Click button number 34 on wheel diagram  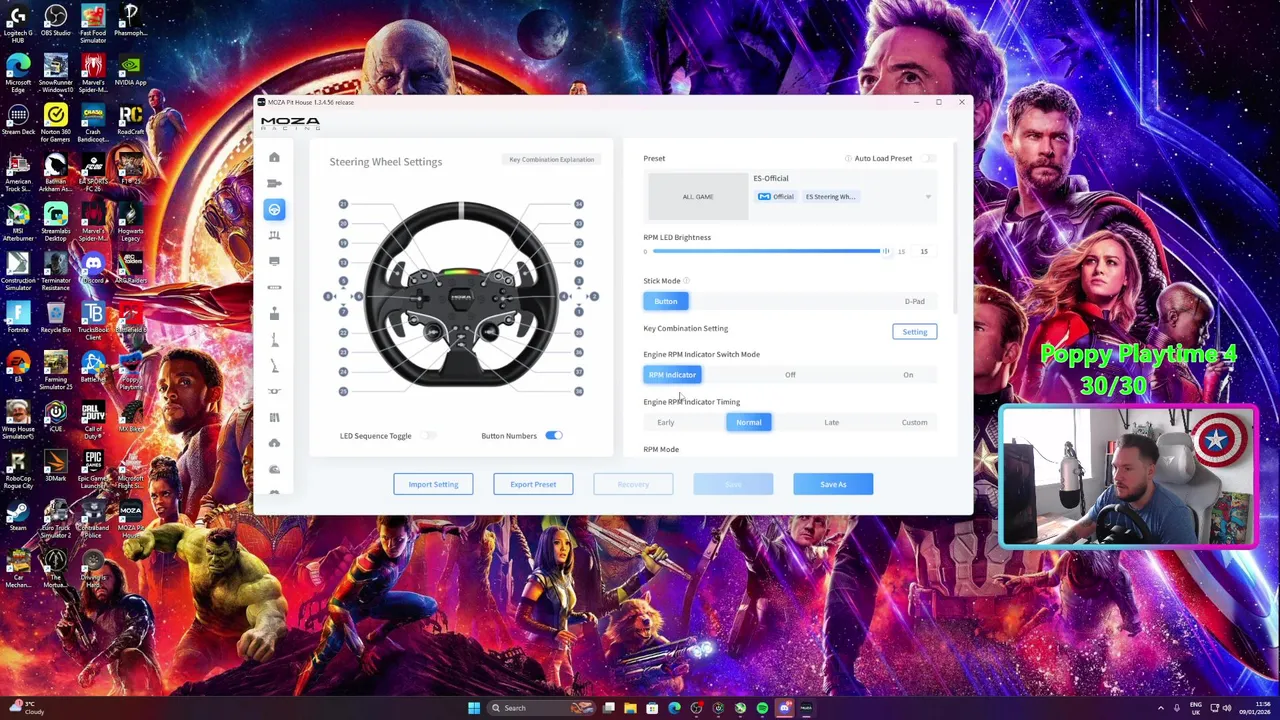coord(579,204)
